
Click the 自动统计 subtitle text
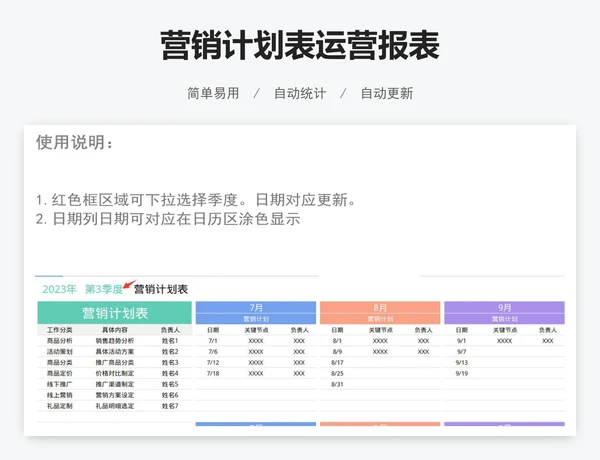pyautogui.click(x=300, y=93)
